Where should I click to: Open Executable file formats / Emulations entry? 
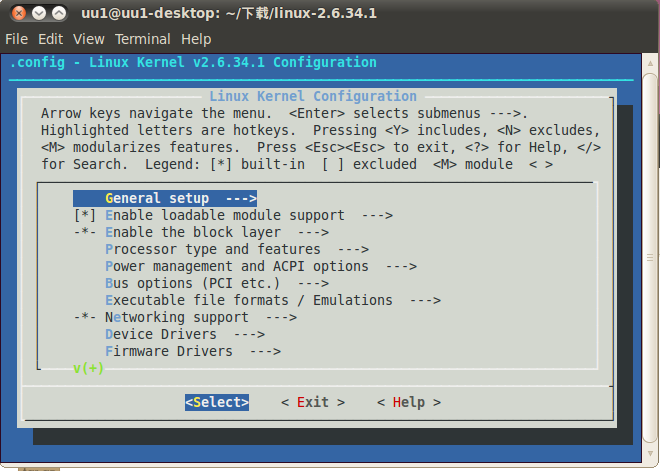coord(272,300)
